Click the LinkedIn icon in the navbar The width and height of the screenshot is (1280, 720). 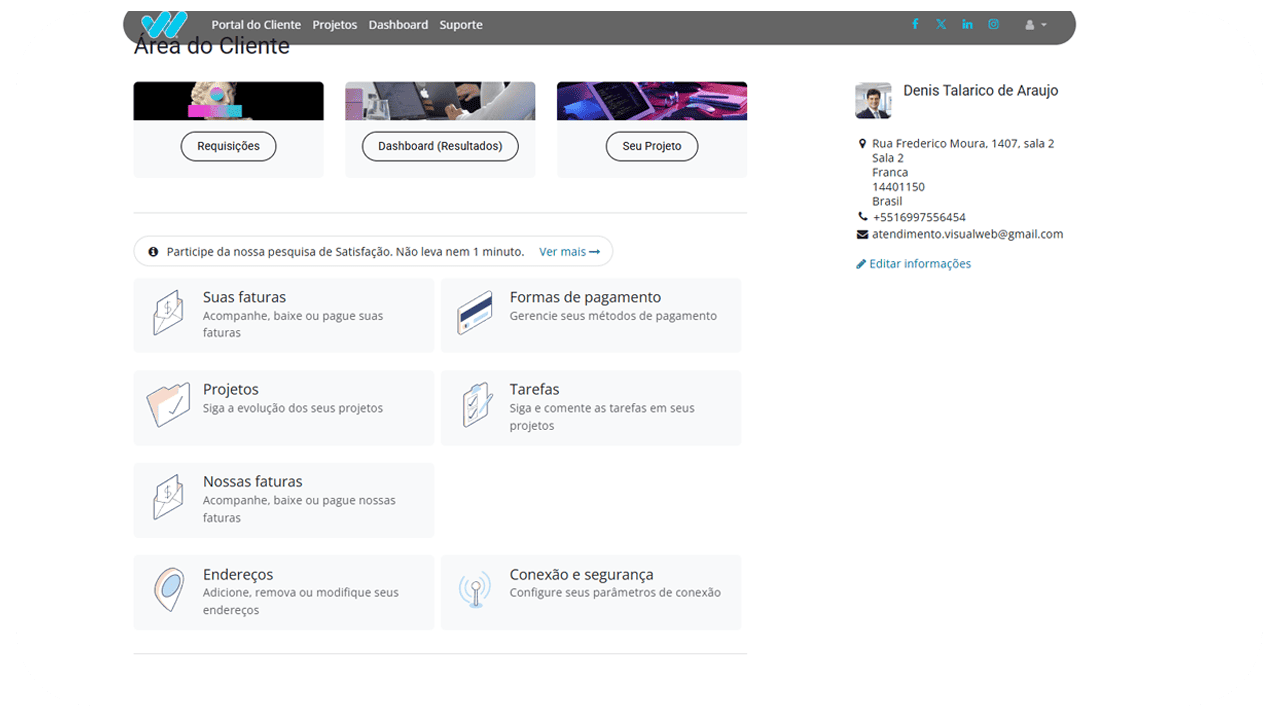tap(967, 25)
